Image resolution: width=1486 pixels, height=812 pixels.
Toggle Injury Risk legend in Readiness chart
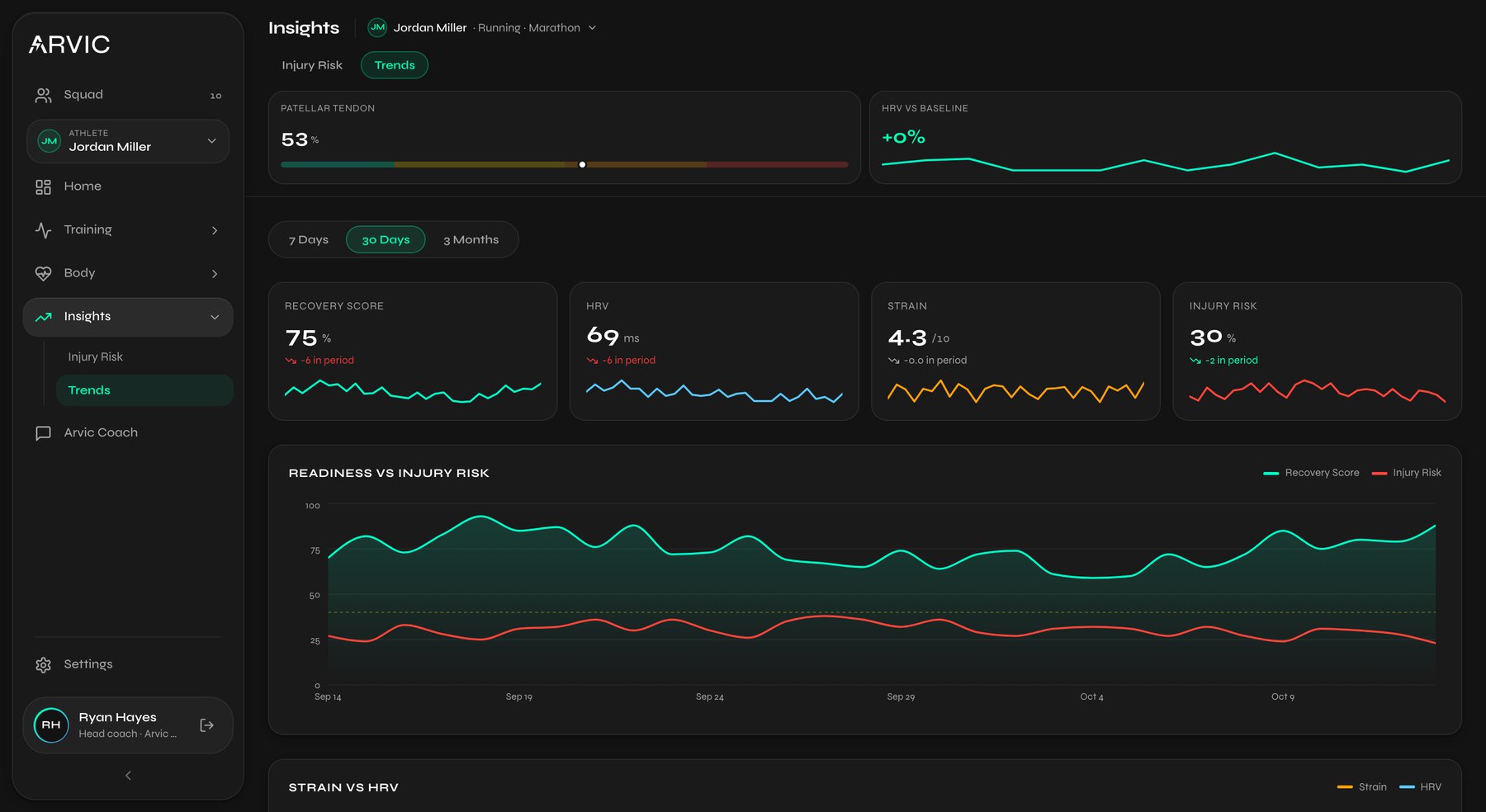pos(1406,473)
